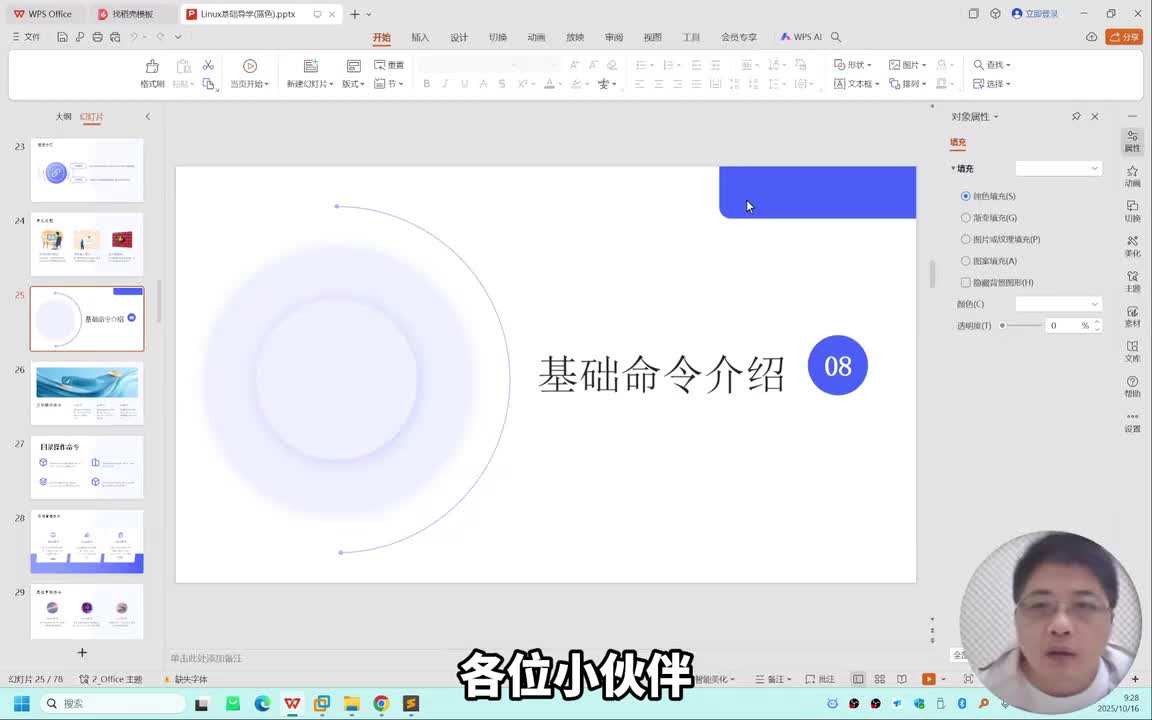Click the 批注 (Comments) status bar button
This screenshot has height=720, width=1152.
click(821, 679)
